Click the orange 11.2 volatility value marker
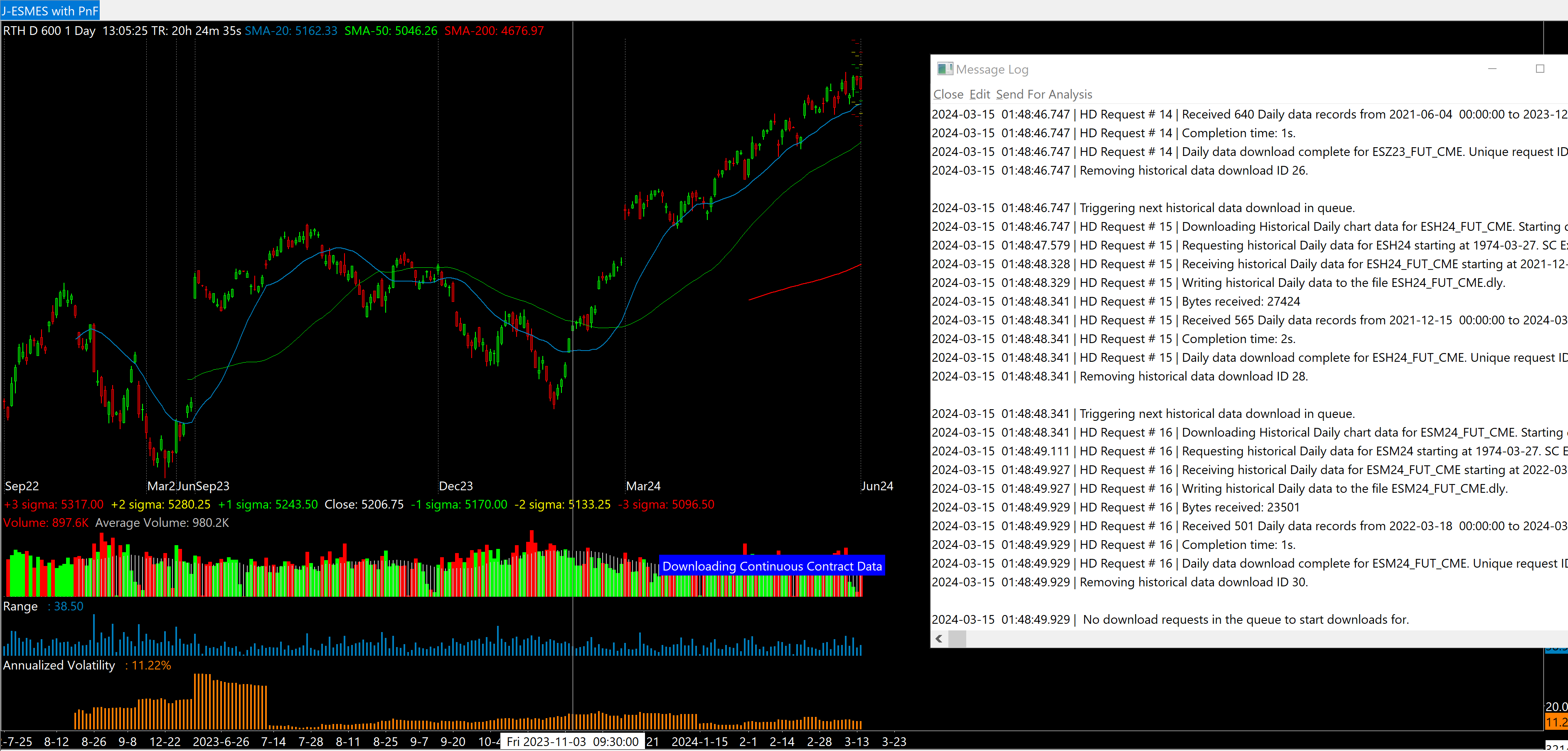 (x=1556, y=722)
